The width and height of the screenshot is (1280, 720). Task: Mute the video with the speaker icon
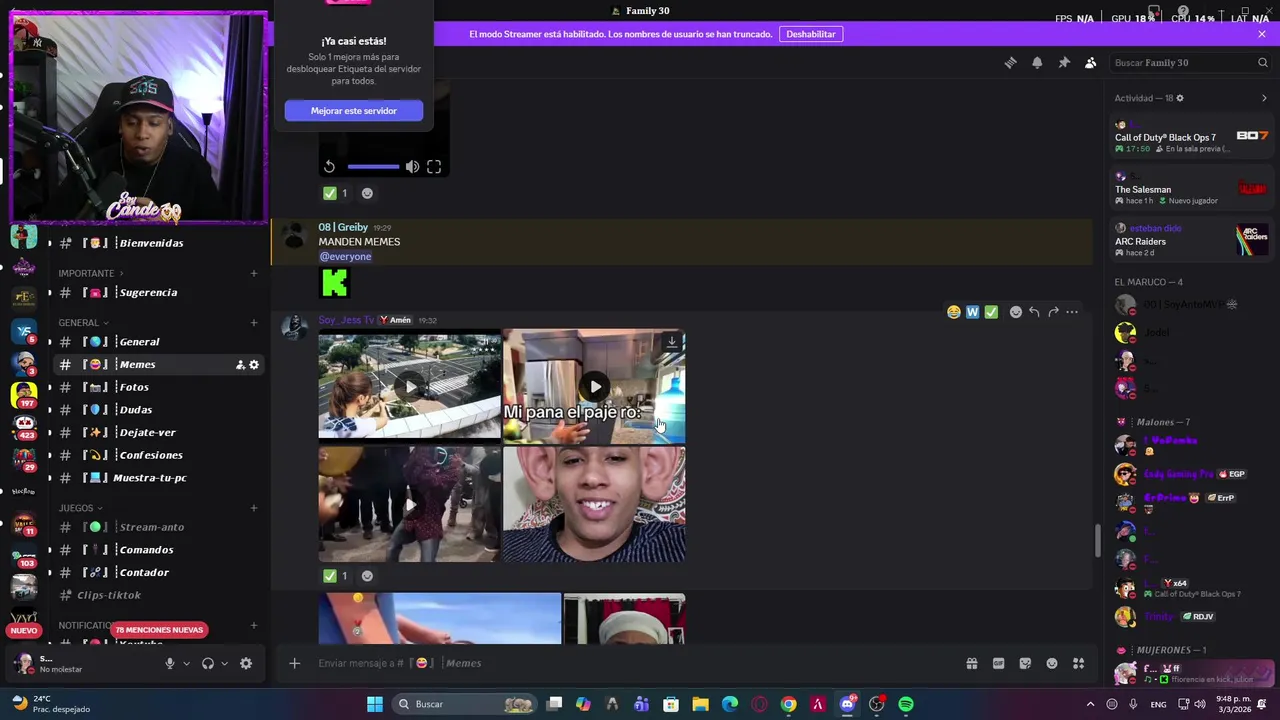(x=412, y=167)
